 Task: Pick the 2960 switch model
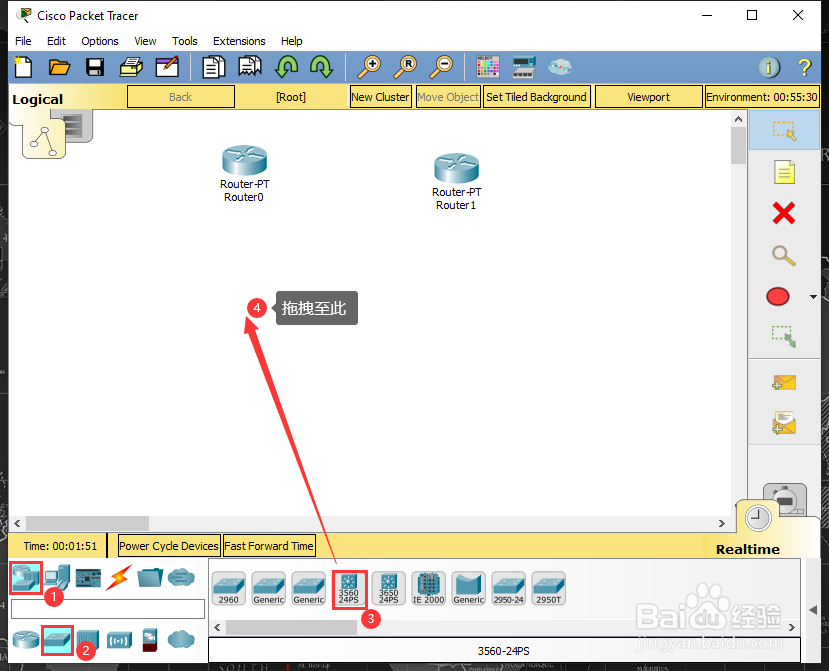228,588
